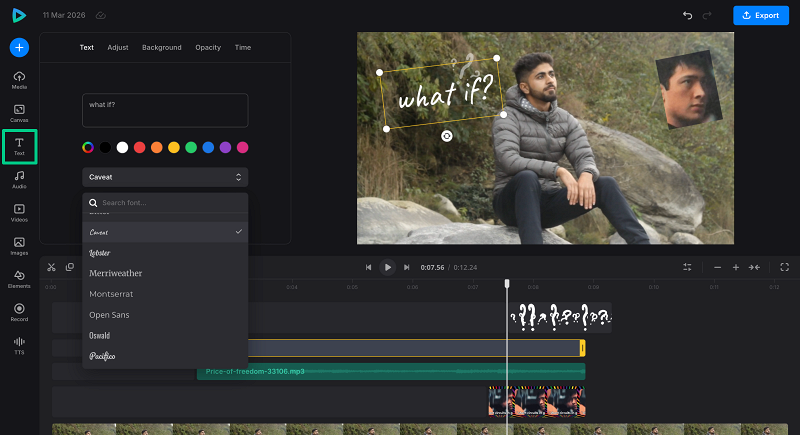Image resolution: width=800 pixels, height=435 pixels.
Task: Open the Record panel
Action: (19, 312)
